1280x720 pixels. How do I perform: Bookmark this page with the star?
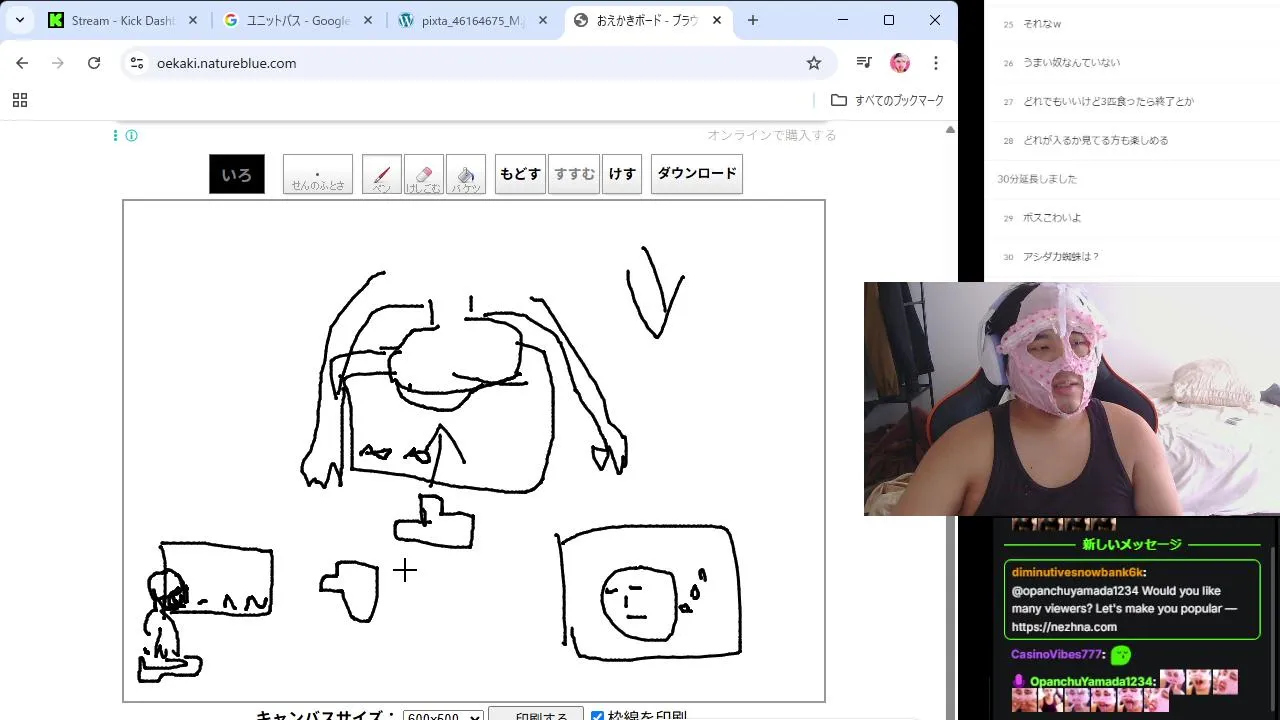pyautogui.click(x=814, y=63)
